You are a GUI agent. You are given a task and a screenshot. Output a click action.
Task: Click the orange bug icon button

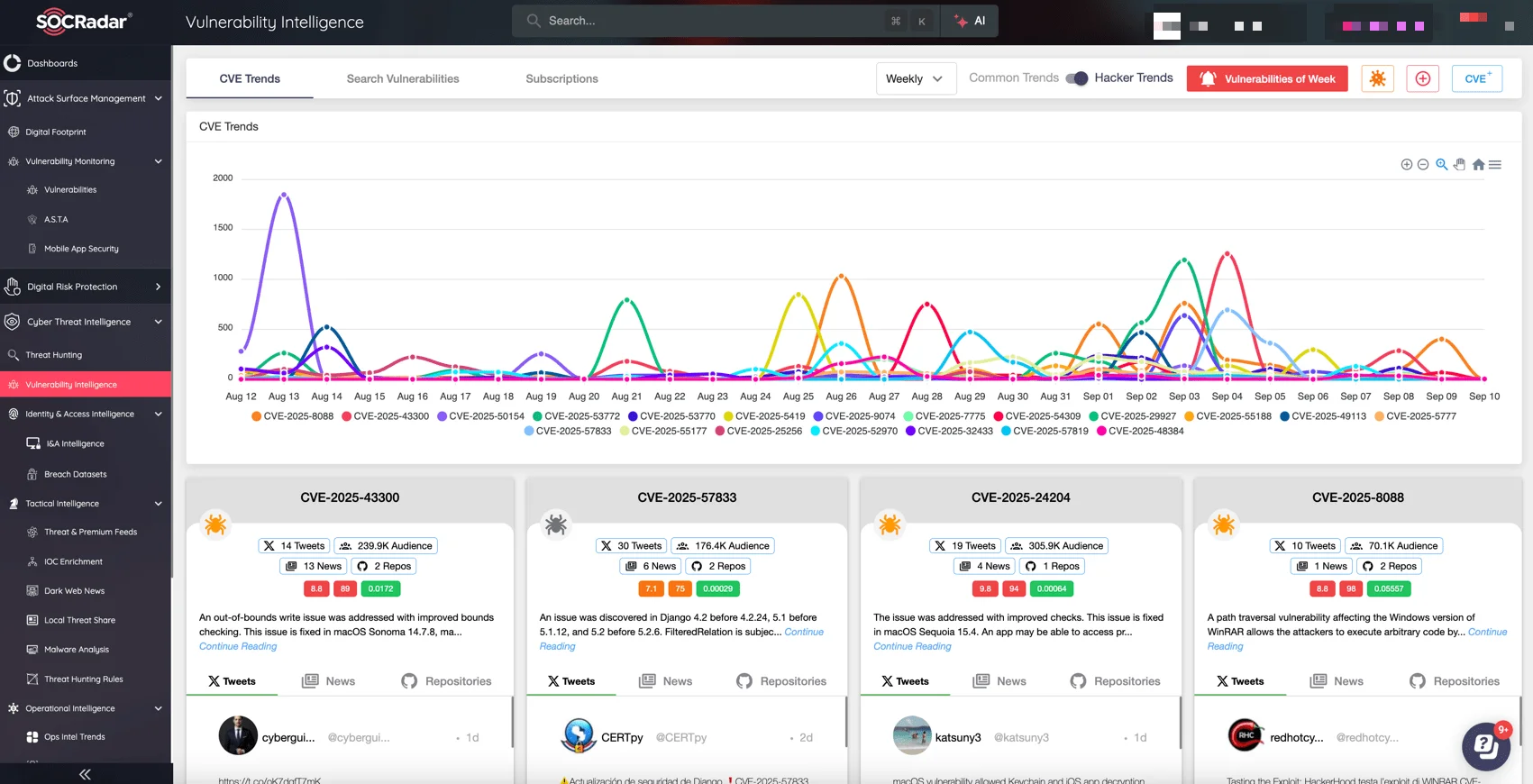[x=1377, y=78]
